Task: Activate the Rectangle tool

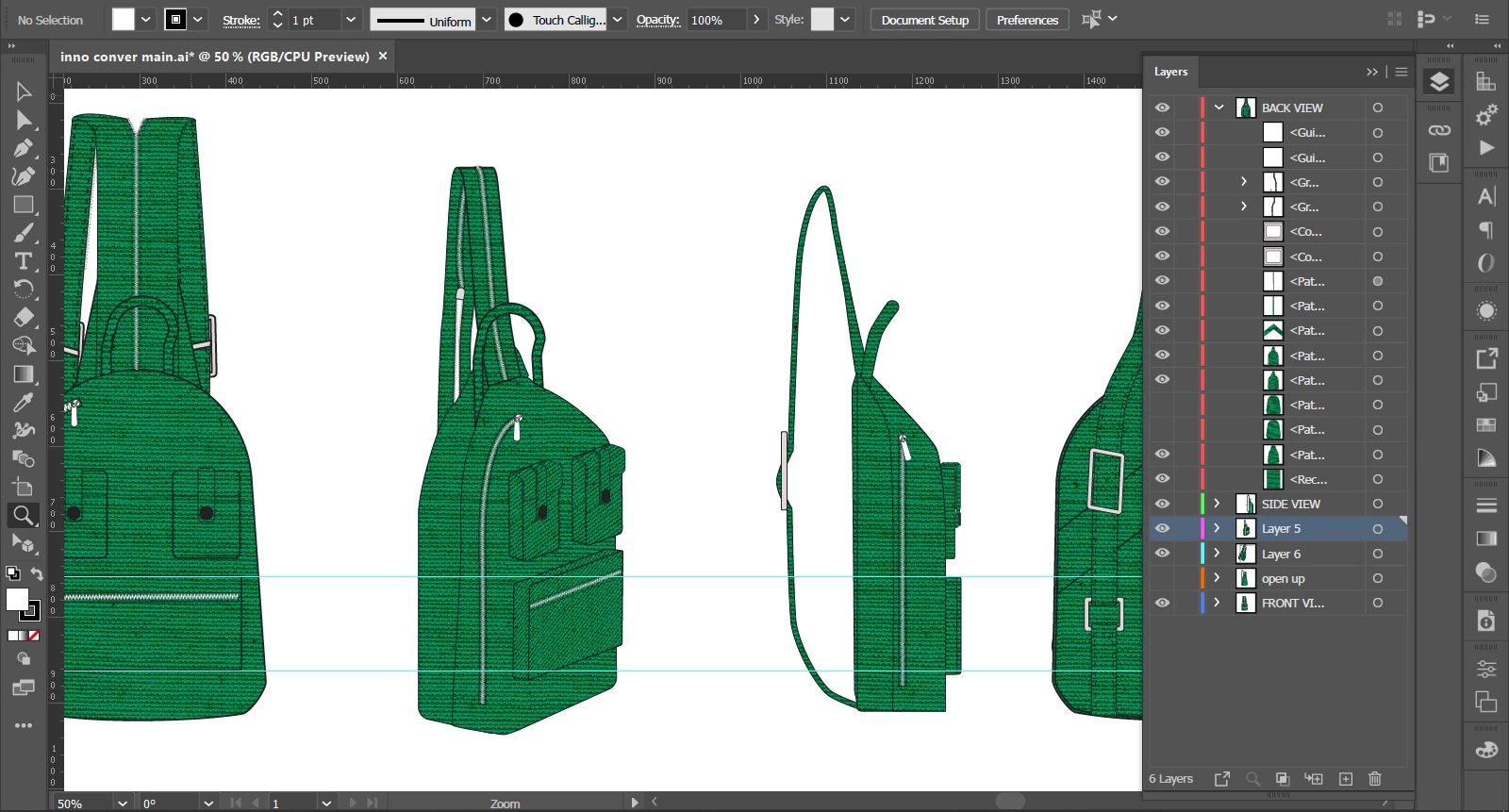Action: (x=24, y=205)
